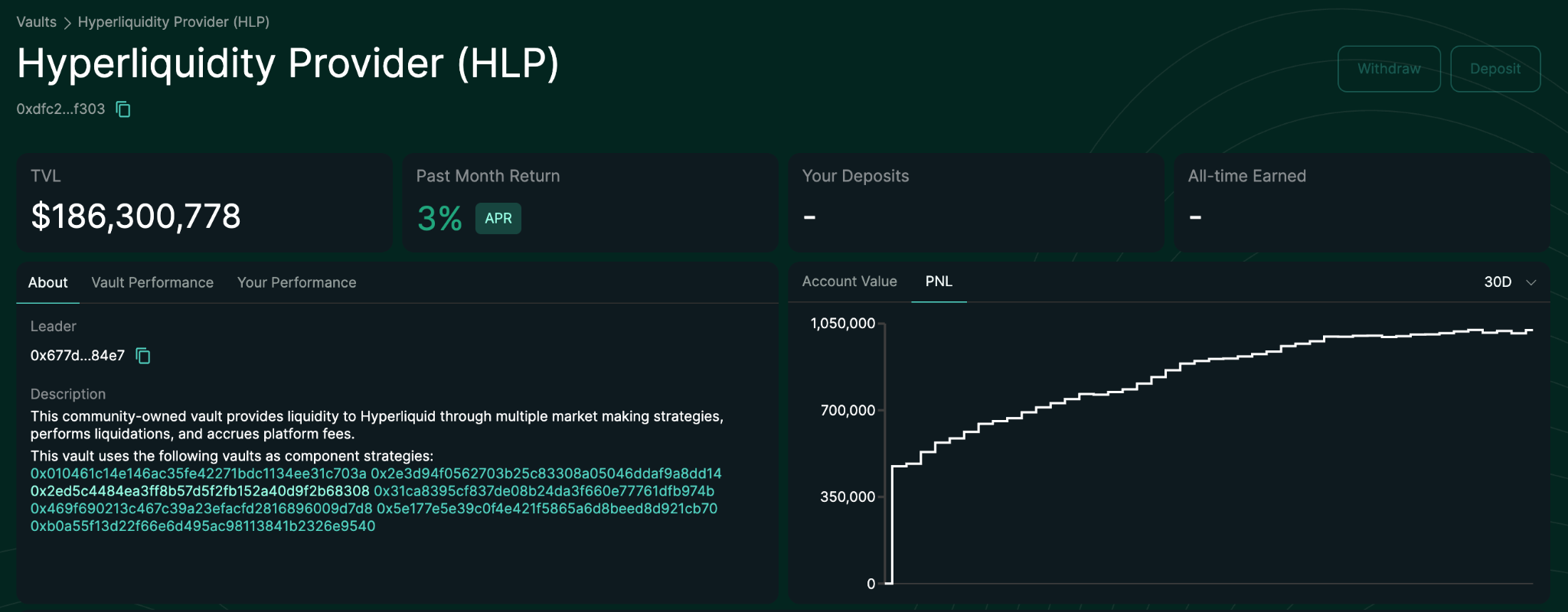Click the 3% past month return value
The width and height of the screenshot is (1568, 612).
[x=439, y=219]
